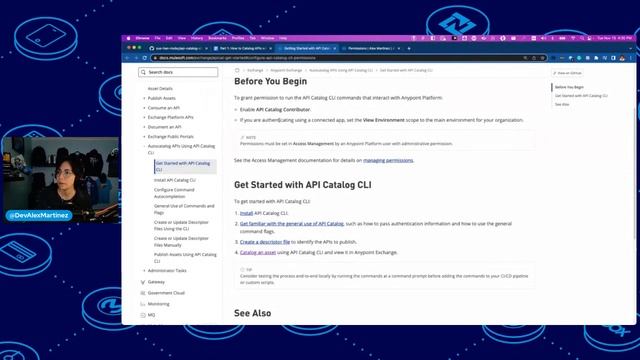
Task: Open the Catalog an asset link
Action: pos(258,253)
